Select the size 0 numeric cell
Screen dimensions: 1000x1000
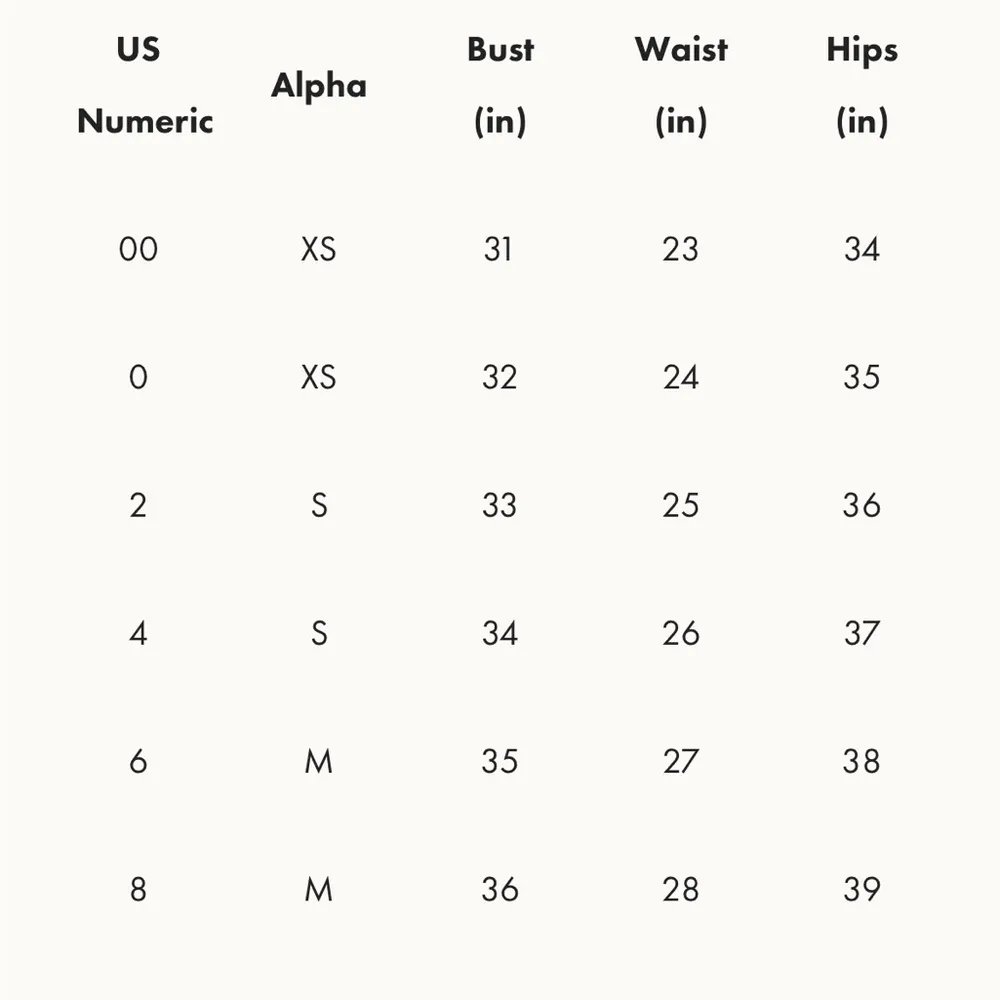(138, 377)
